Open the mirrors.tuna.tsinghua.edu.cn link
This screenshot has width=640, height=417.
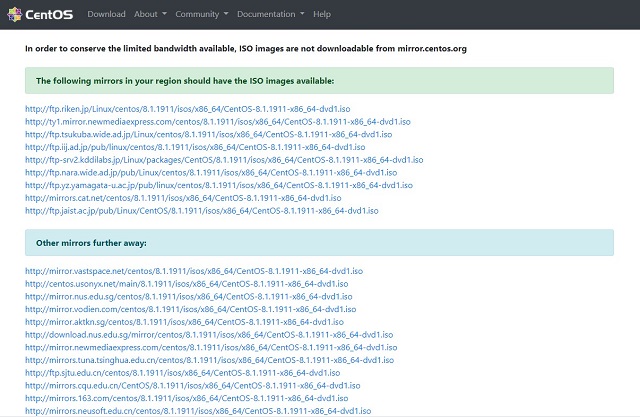click(209, 360)
